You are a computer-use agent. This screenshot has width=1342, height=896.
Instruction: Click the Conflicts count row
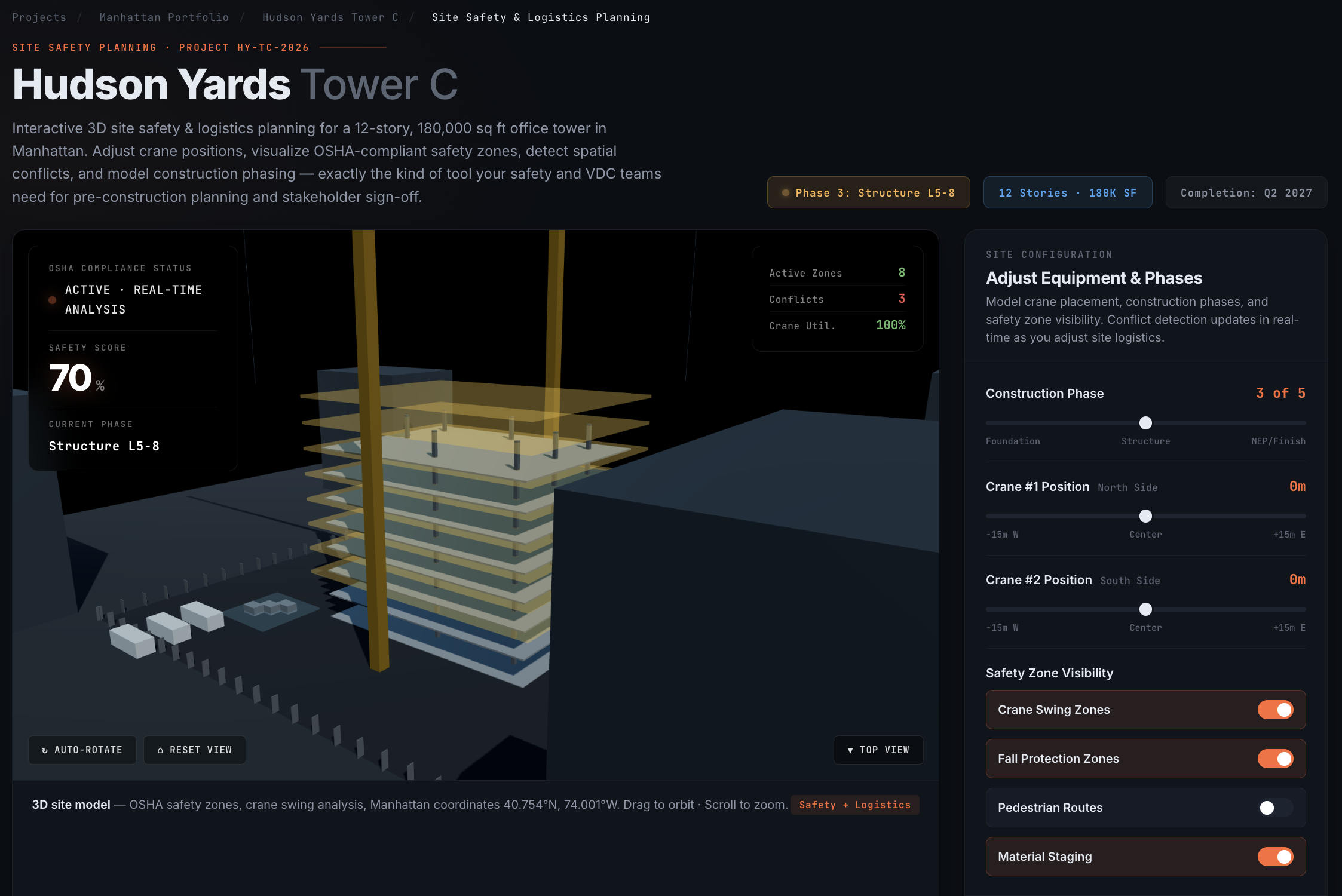pos(837,299)
